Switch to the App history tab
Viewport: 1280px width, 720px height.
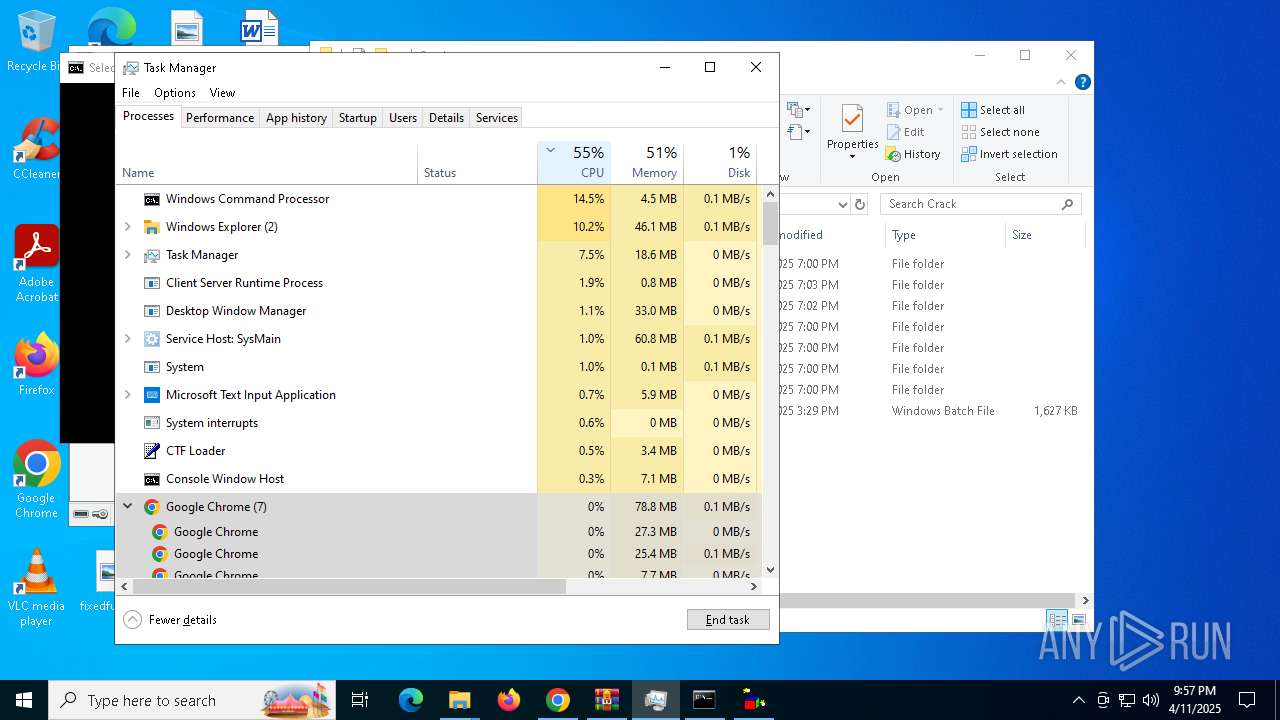click(x=296, y=118)
